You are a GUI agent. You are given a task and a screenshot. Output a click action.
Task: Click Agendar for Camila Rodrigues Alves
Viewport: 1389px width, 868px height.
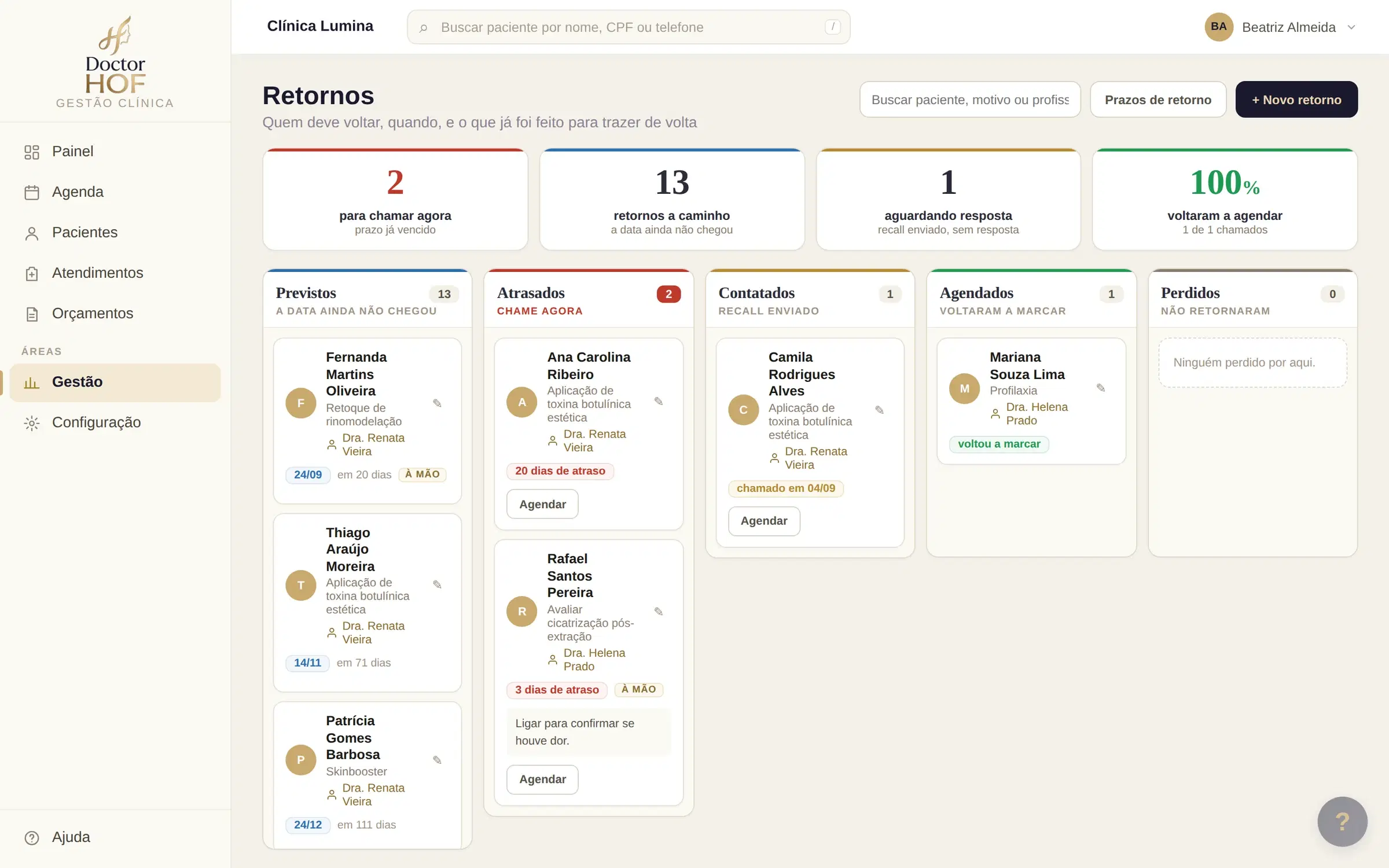764,521
